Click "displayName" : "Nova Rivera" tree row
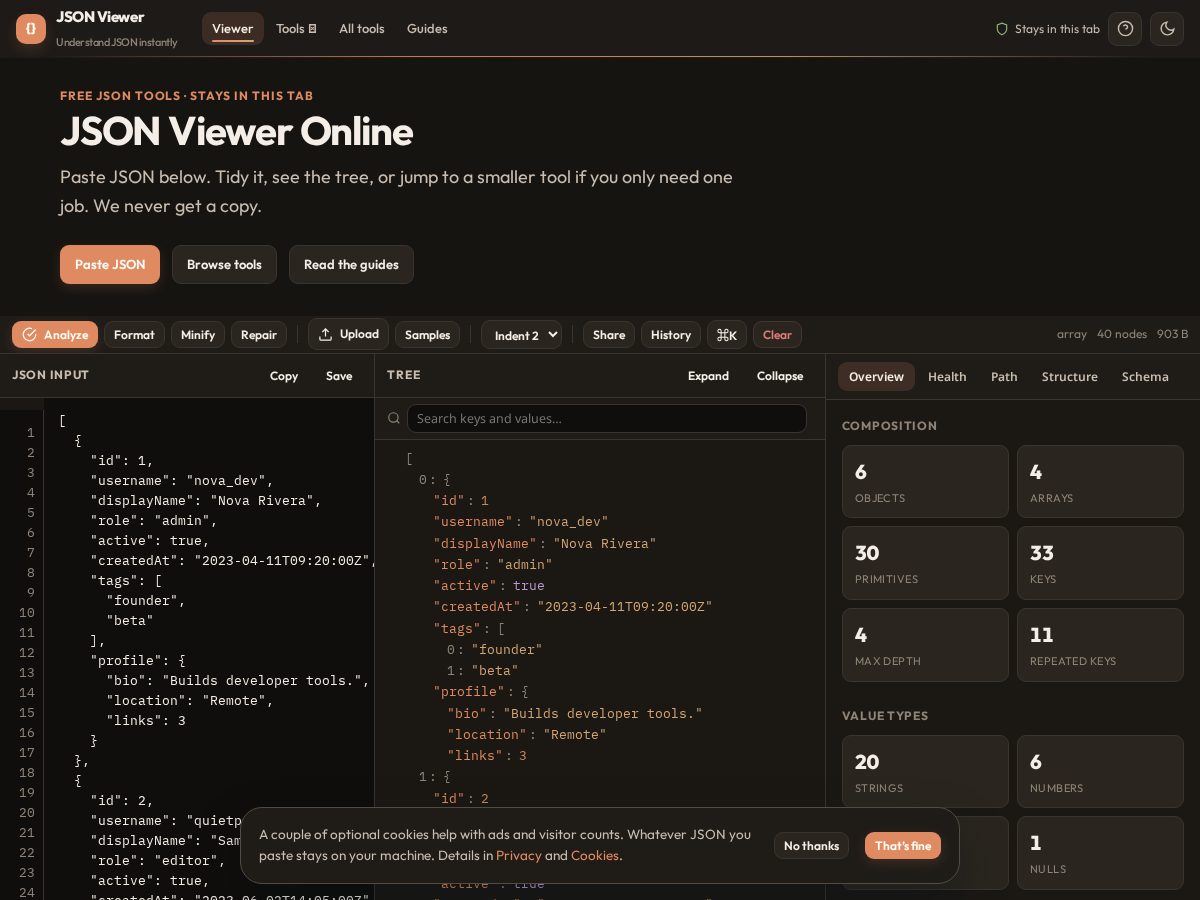The height and width of the screenshot is (900, 1200). pos(545,543)
